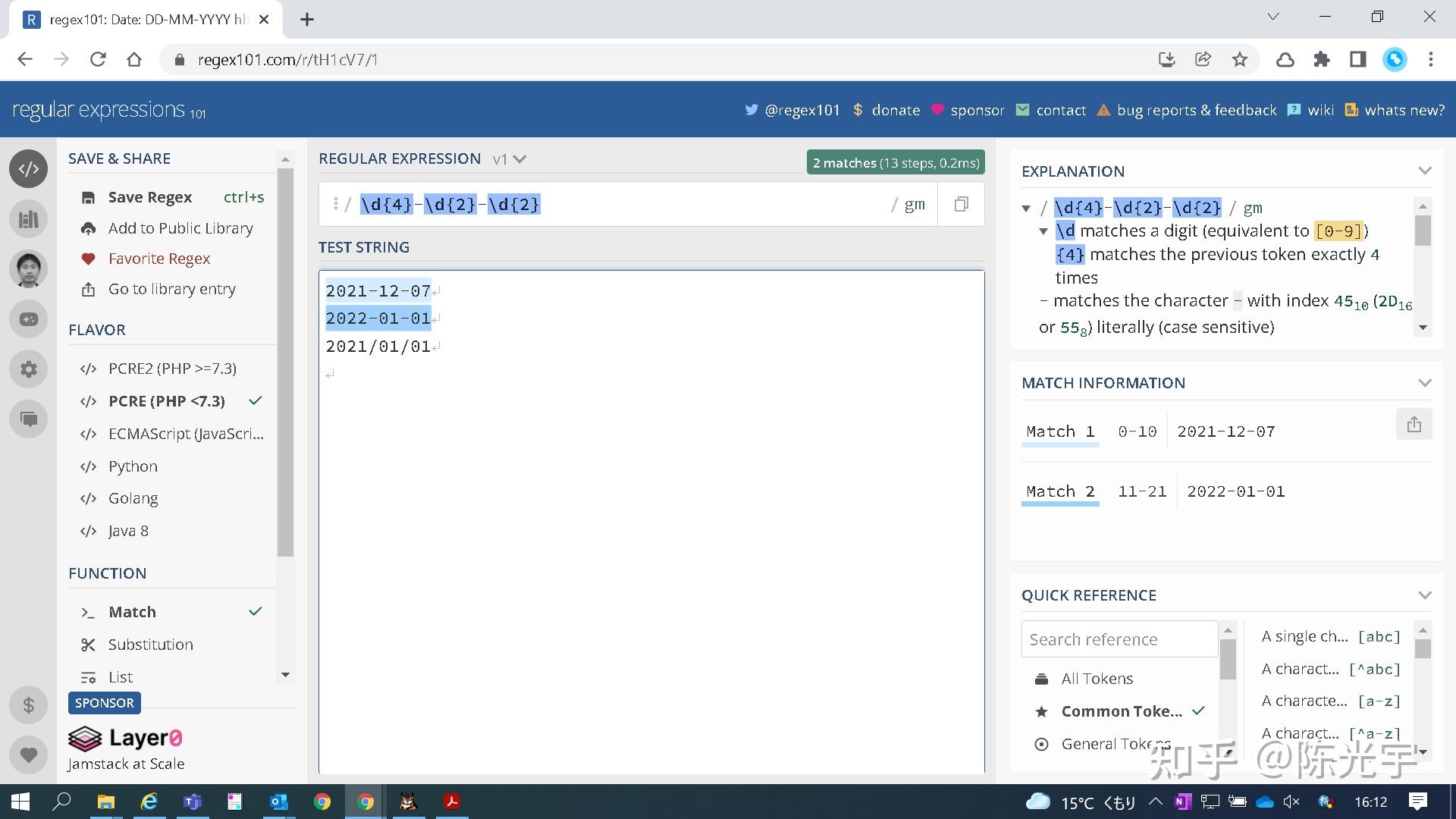Switch function to Substitution
The height and width of the screenshot is (819, 1456).
(150, 645)
